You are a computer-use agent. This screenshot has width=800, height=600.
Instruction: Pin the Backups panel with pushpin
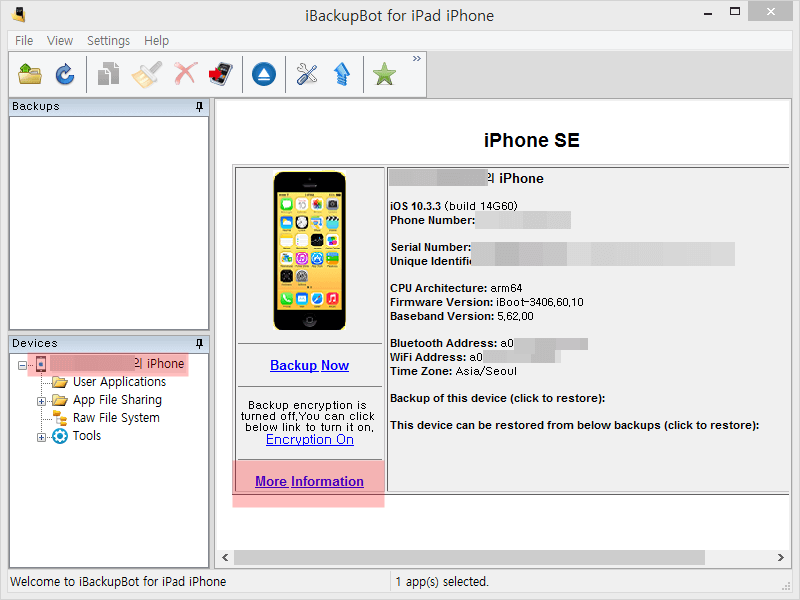(199, 106)
